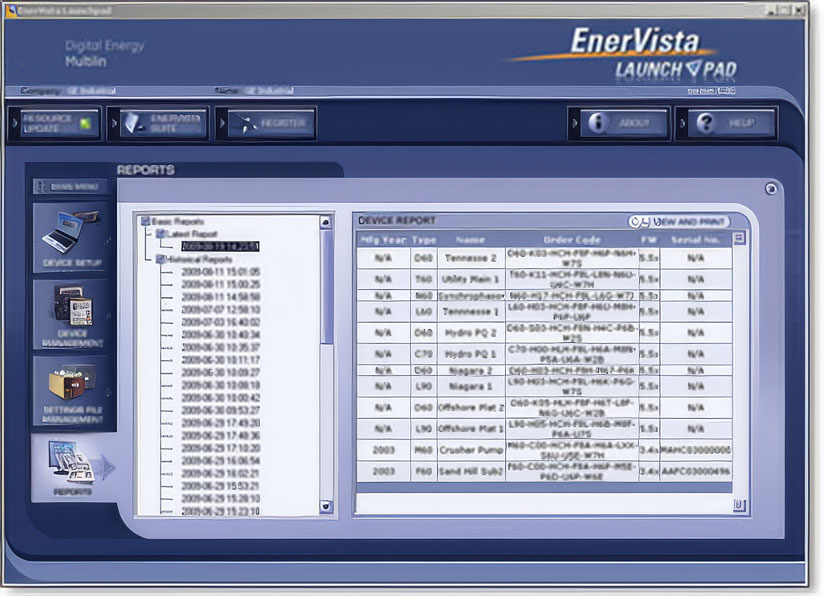Sort by the Serial No. column header

pos(695,240)
